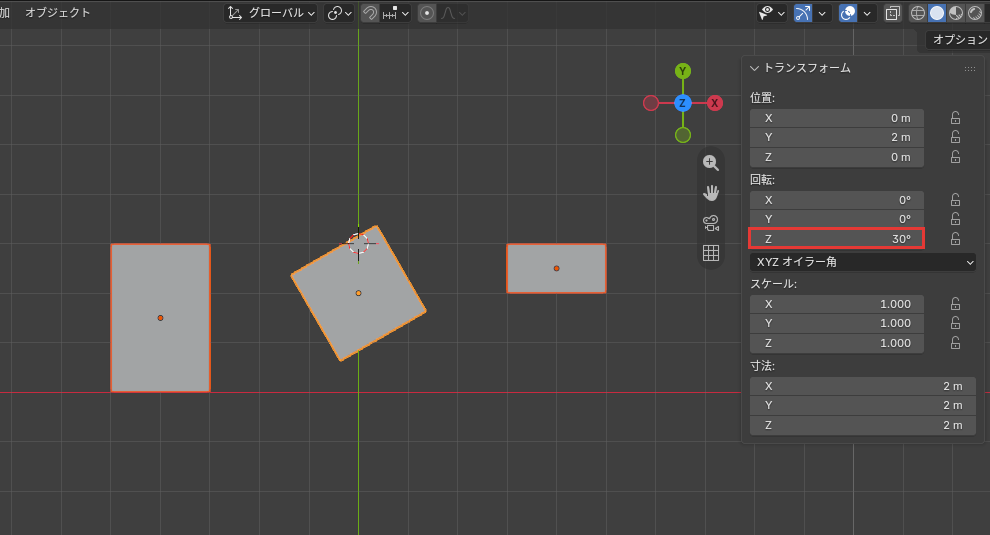This screenshot has width=990, height=535.
Task: Toggle lock for location Y
Action: coord(955,137)
